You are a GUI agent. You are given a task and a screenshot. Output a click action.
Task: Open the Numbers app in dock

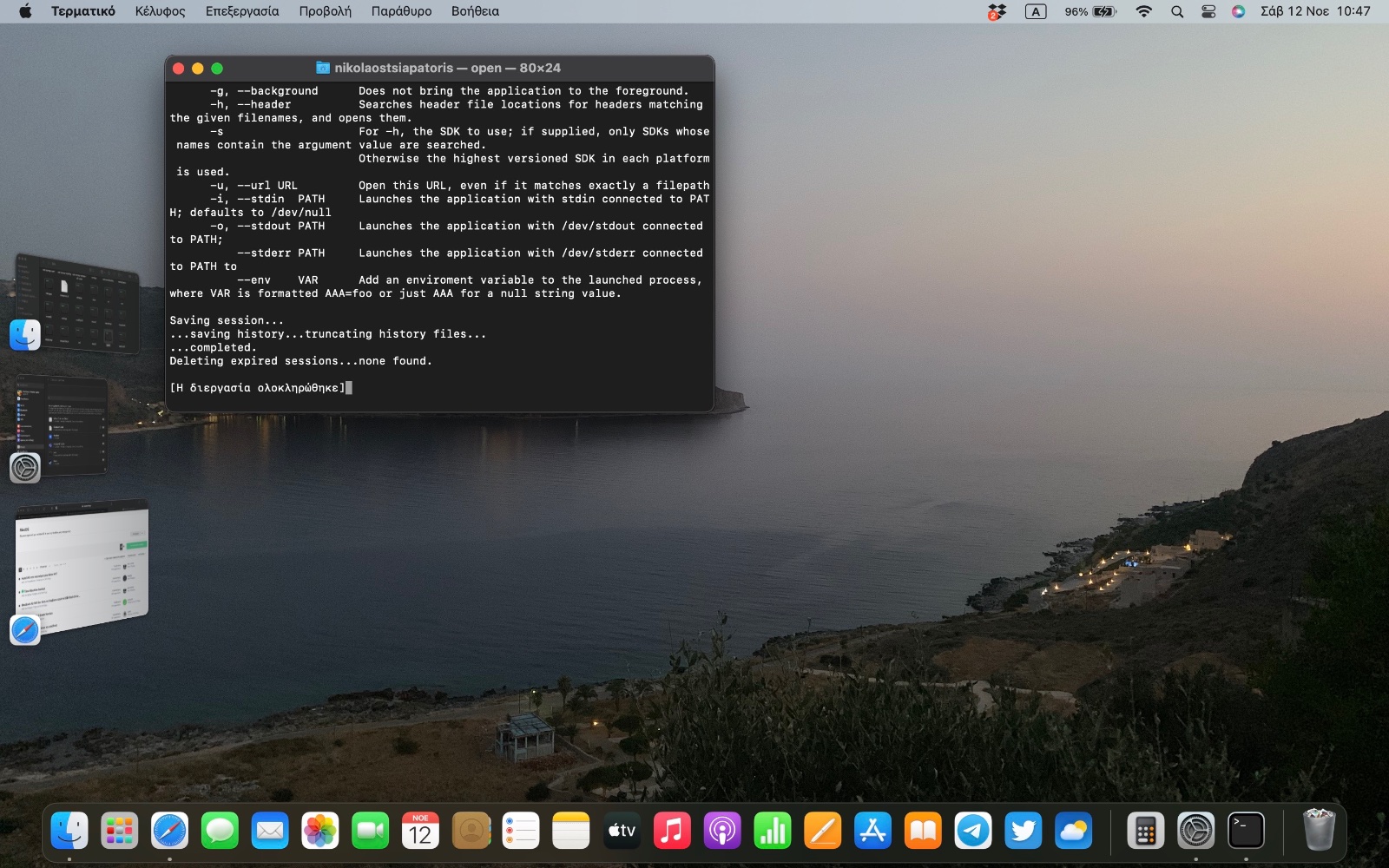pos(772,832)
